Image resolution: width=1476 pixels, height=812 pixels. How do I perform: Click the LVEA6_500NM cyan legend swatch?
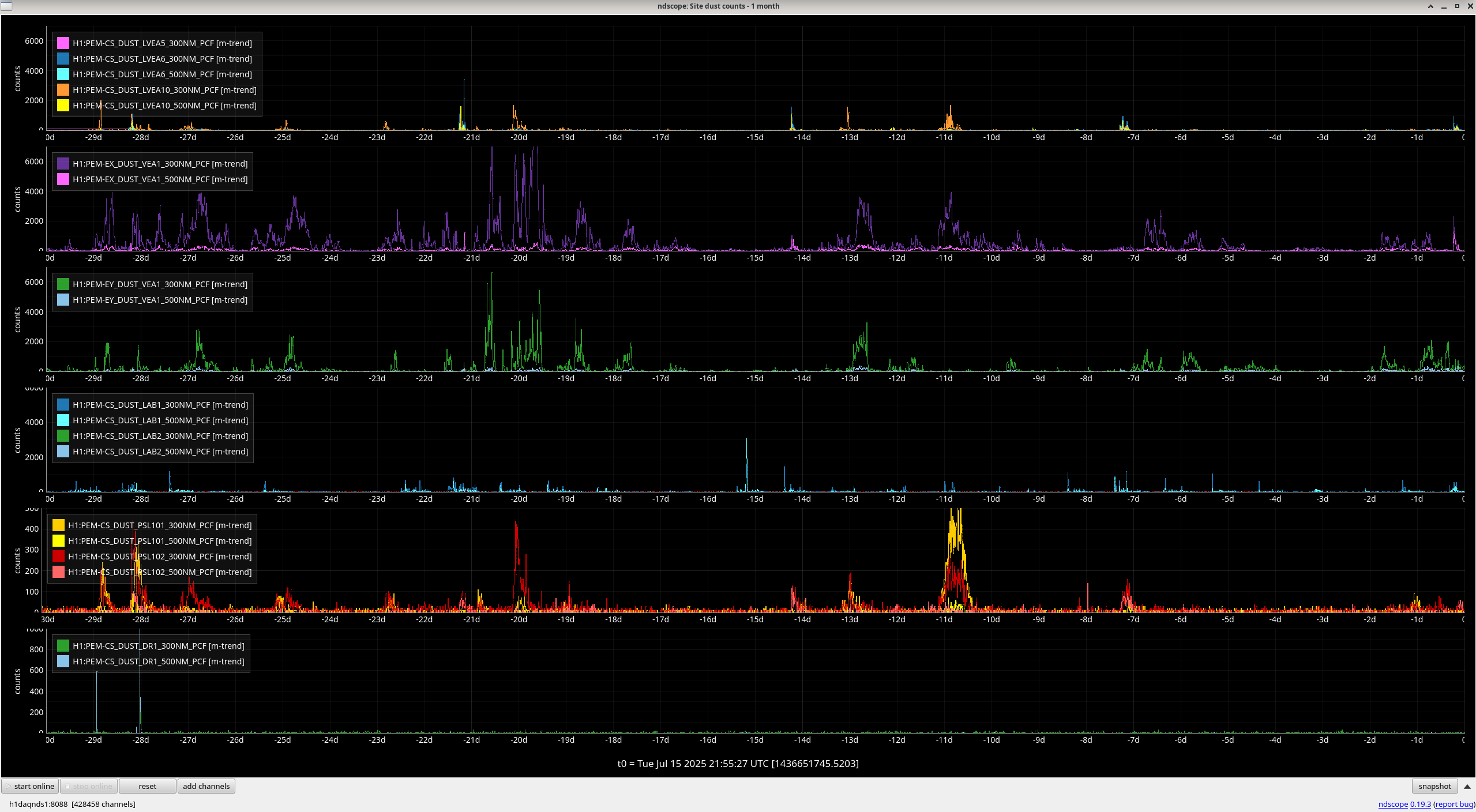(x=63, y=74)
